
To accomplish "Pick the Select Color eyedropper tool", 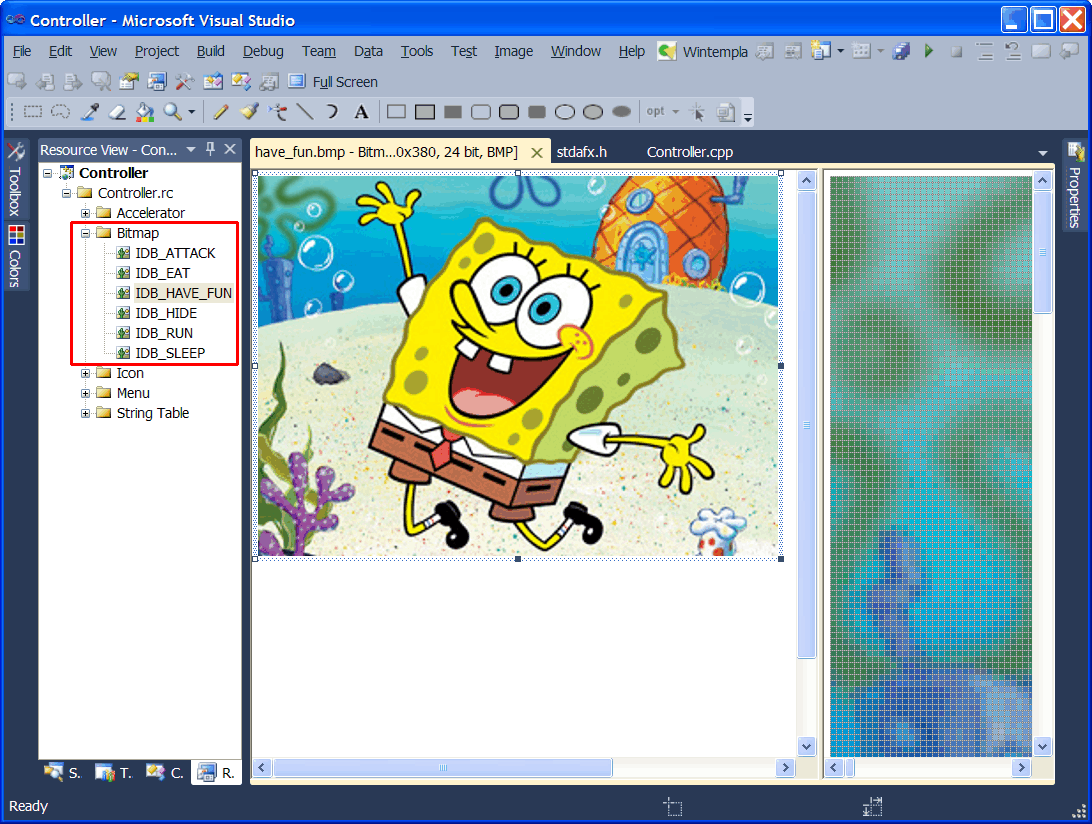I will [89, 111].
